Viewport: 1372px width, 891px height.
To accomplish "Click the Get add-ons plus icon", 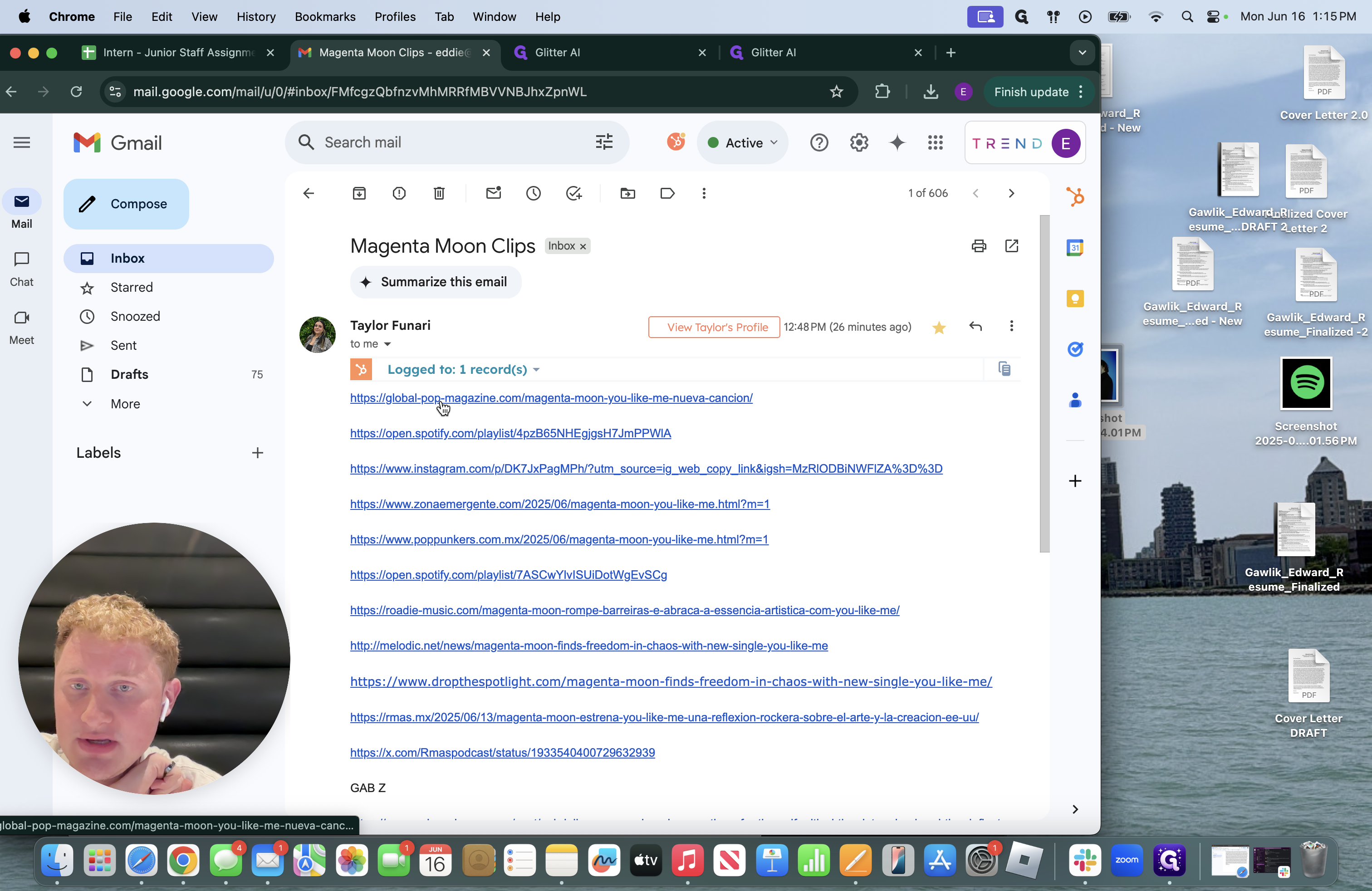I will pyautogui.click(x=1075, y=480).
